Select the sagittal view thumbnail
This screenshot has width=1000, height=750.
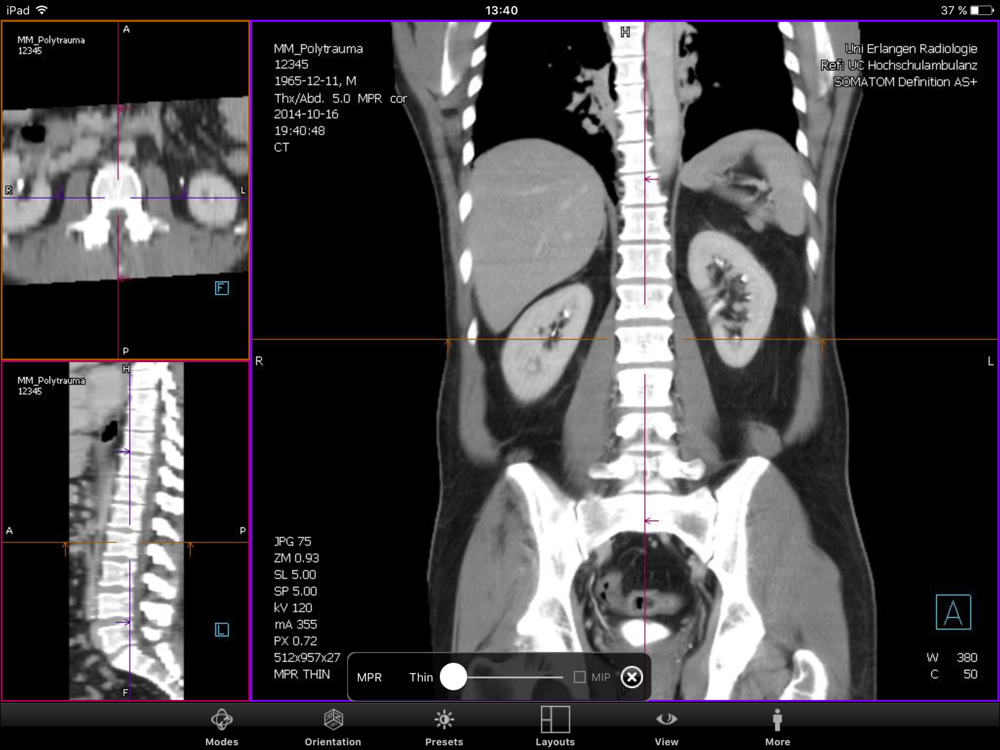pos(125,531)
